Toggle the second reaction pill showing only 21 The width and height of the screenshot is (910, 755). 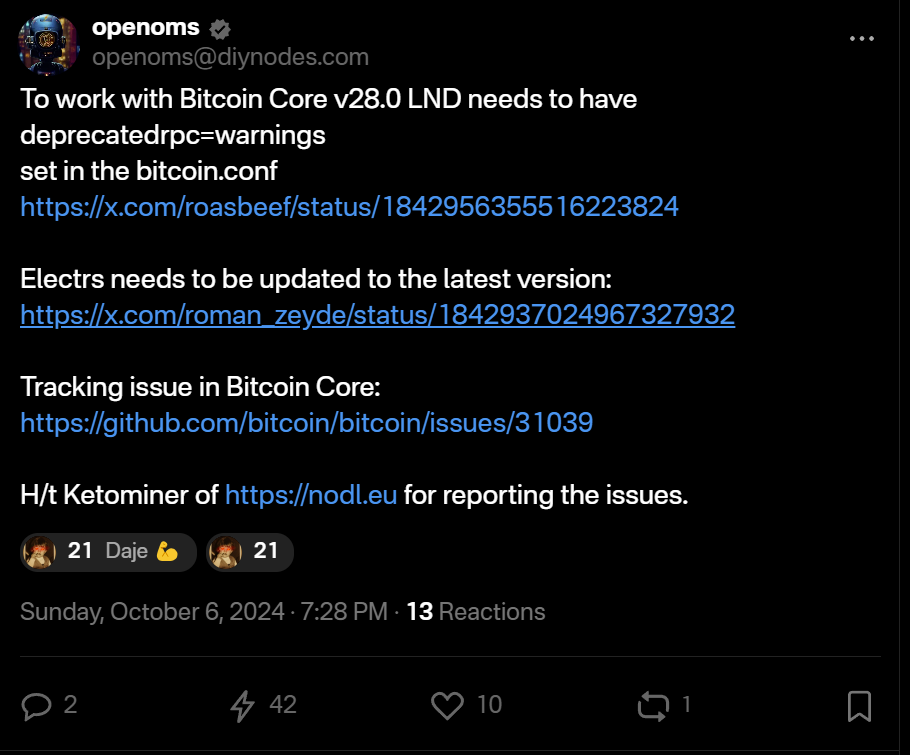coord(249,551)
